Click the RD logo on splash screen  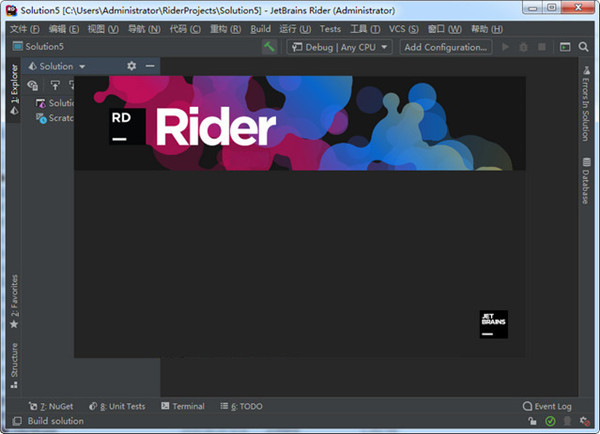pos(127,126)
